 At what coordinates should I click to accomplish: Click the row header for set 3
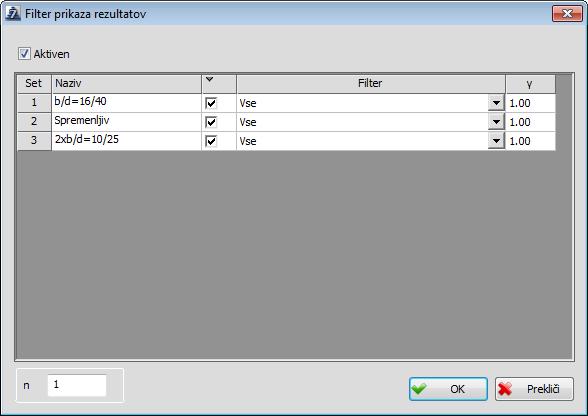coord(34,141)
